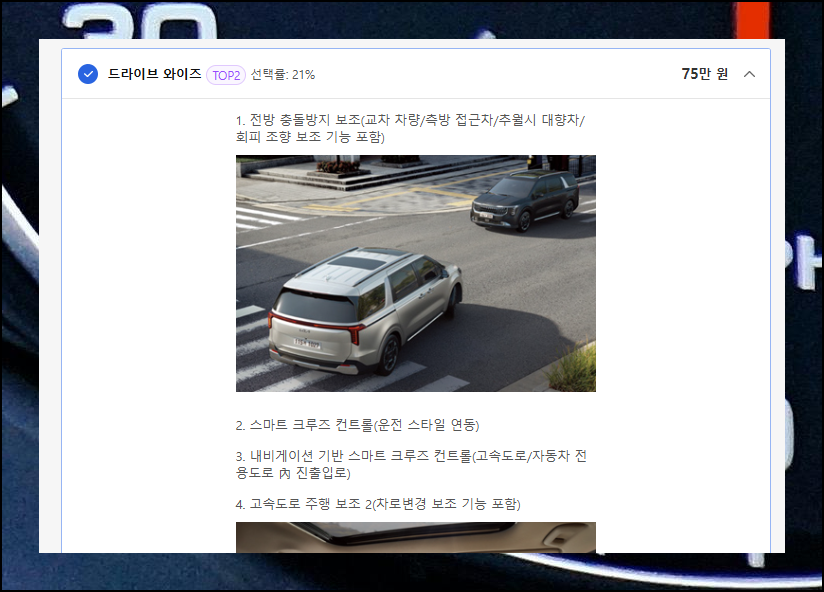824x592 pixels.
Task: Open the partially visible sunroof interior image
Action: (416, 537)
